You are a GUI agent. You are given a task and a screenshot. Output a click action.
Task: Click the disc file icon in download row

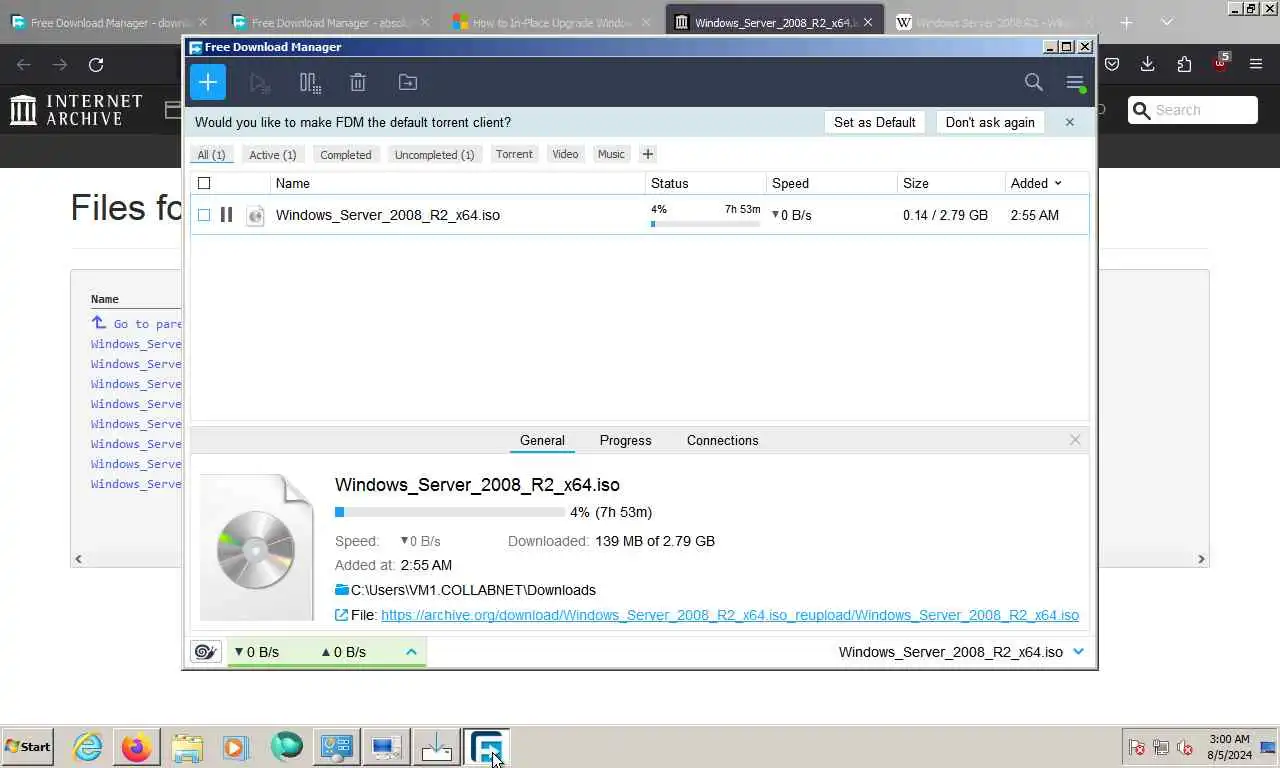[255, 215]
